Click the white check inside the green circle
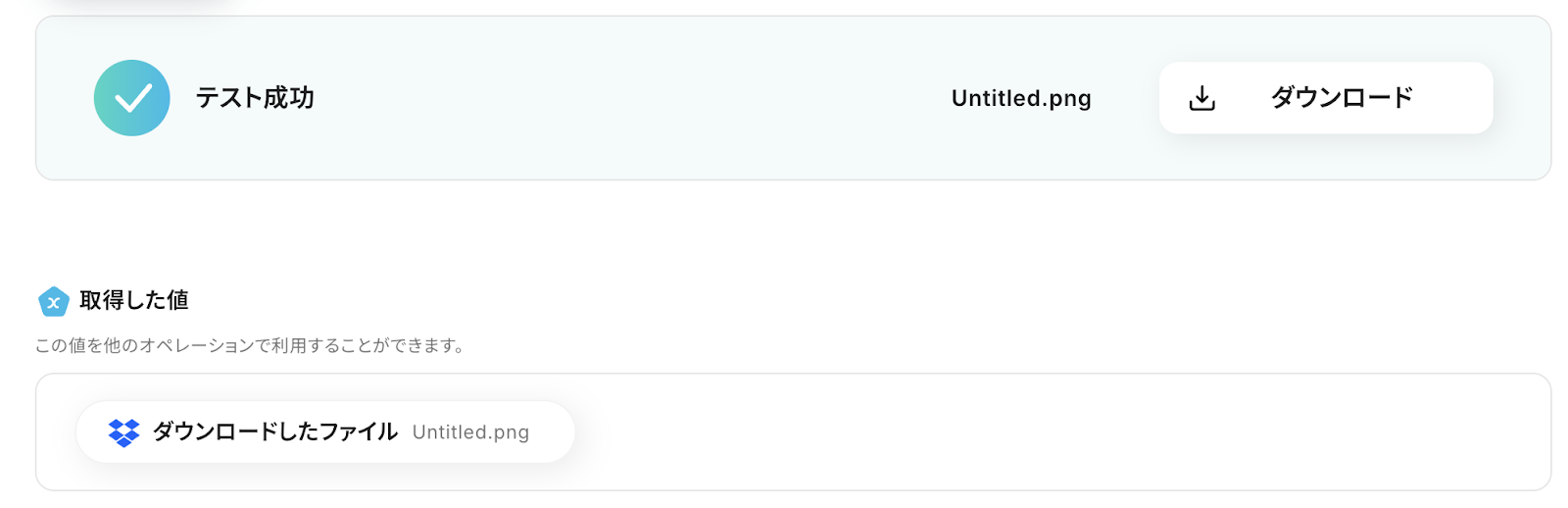The height and width of the screenshot is (508, 1568). click(x=132, y=98)
